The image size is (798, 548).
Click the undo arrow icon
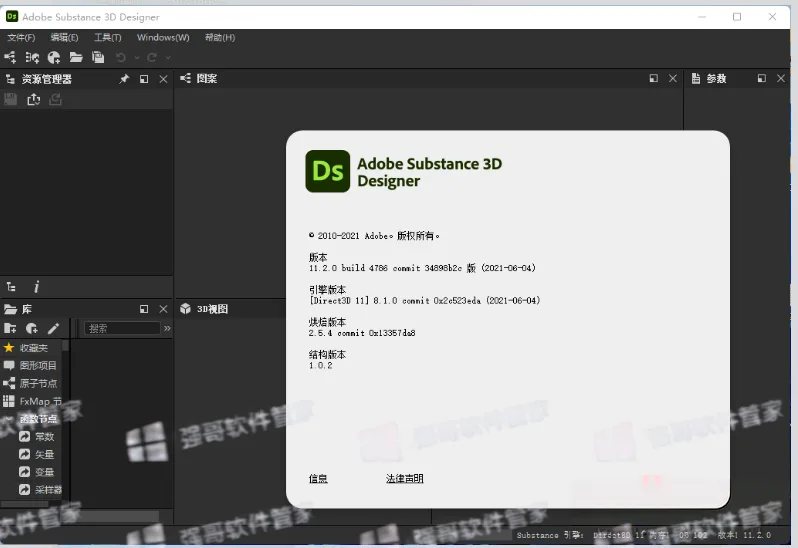tap(121, 57)
